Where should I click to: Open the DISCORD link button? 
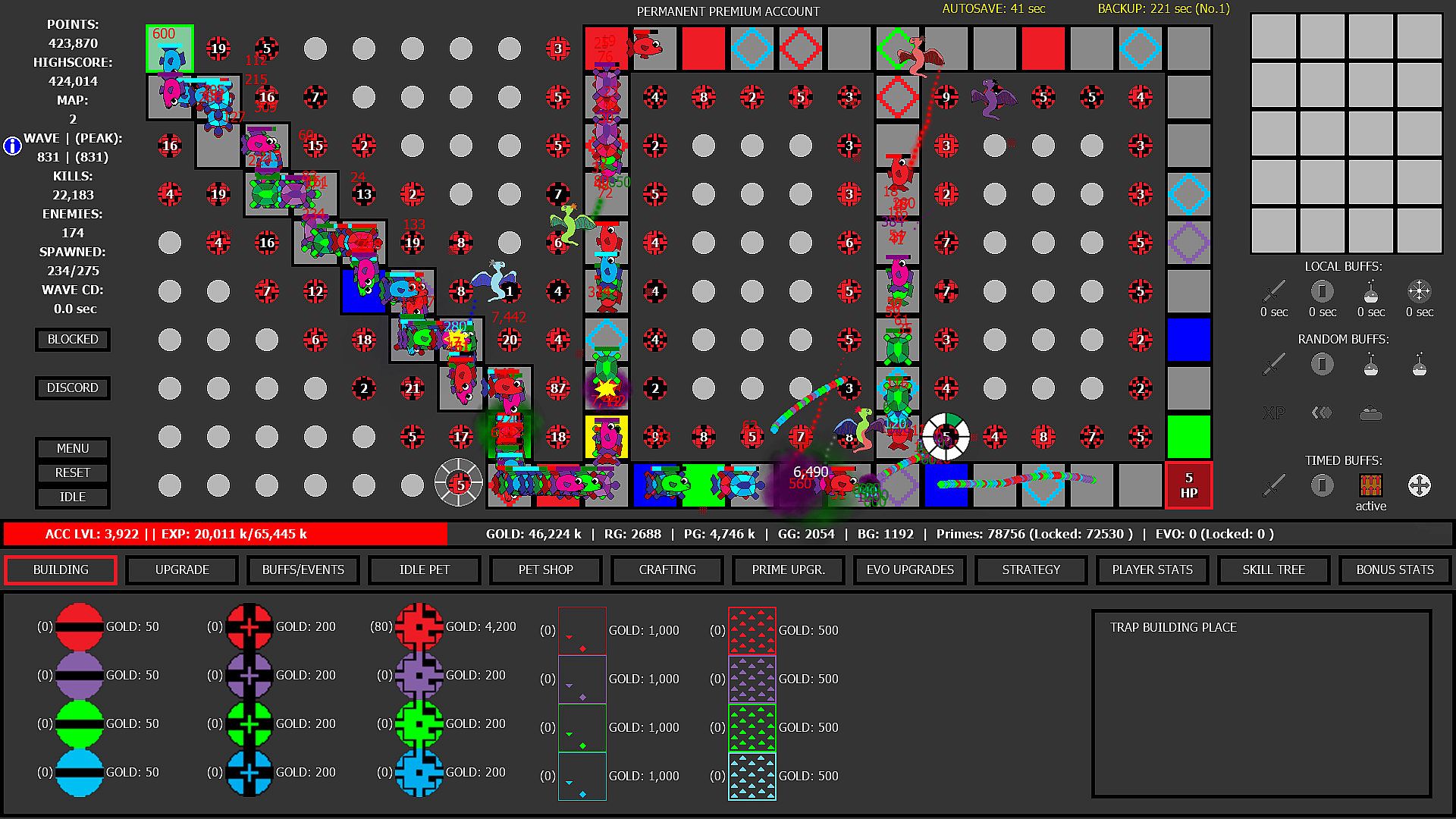tap(73, 388)
